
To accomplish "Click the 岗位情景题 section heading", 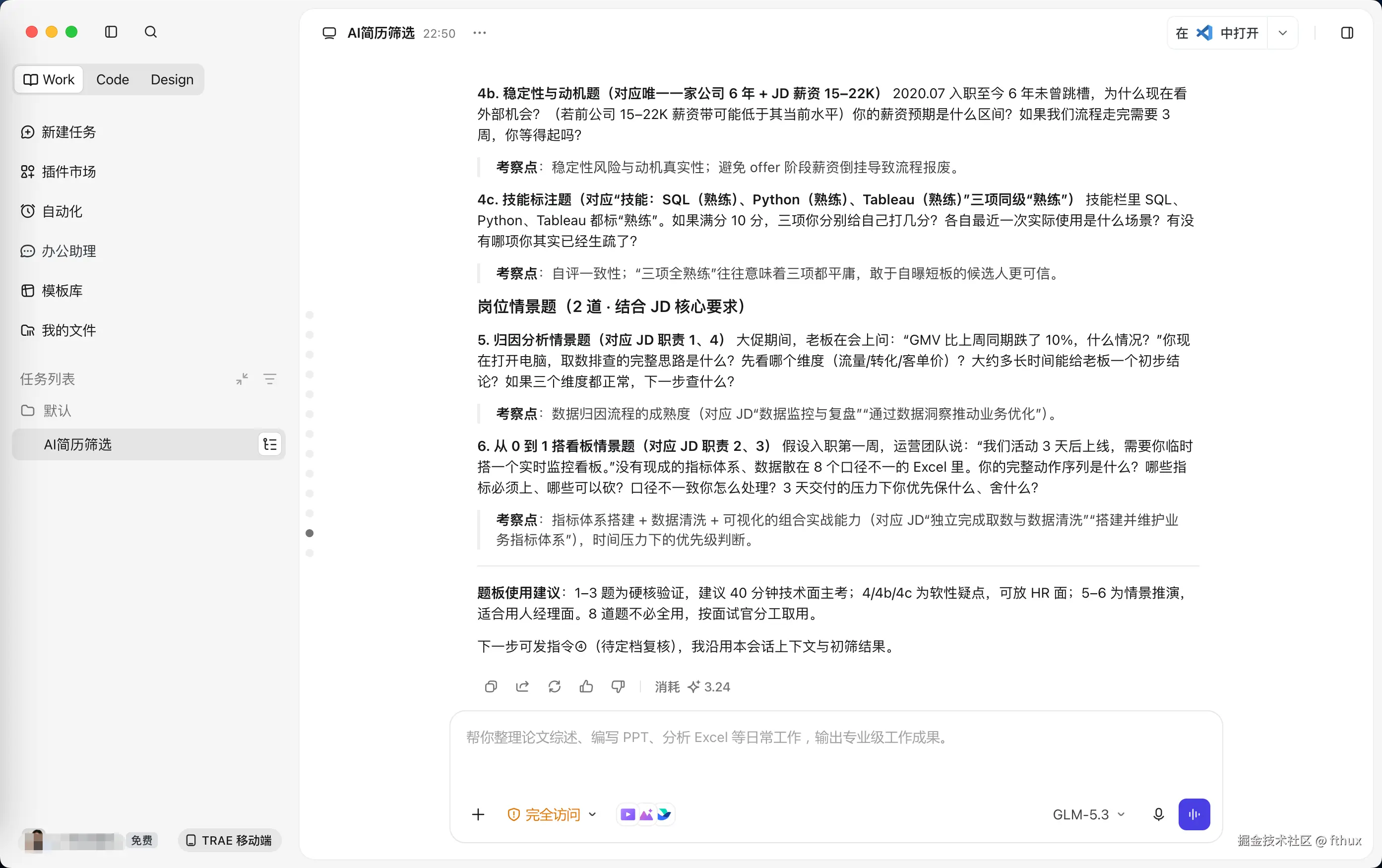I will (x=611, y=307).
